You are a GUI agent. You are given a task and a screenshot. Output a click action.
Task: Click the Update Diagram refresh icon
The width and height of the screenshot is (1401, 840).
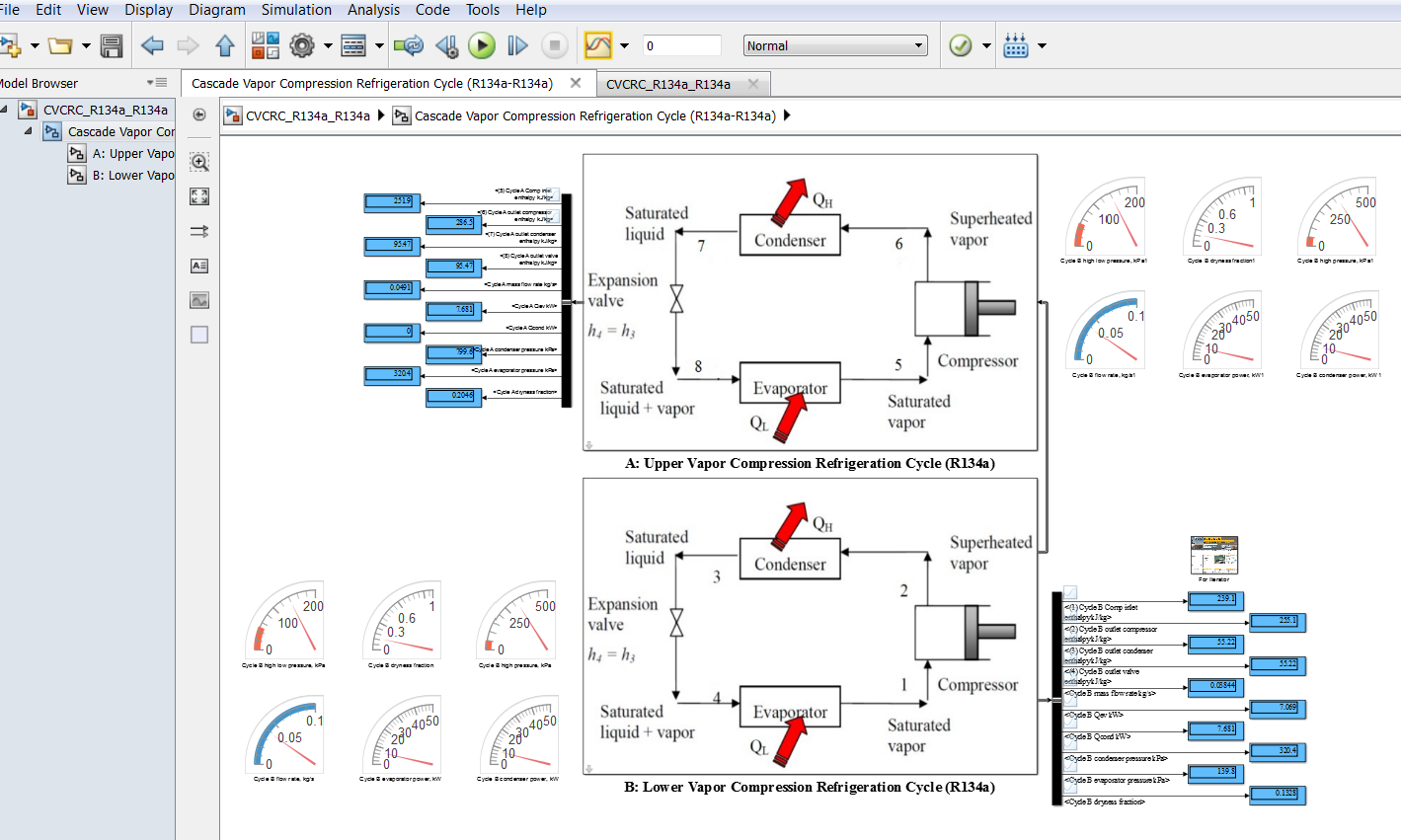(408, 44)
